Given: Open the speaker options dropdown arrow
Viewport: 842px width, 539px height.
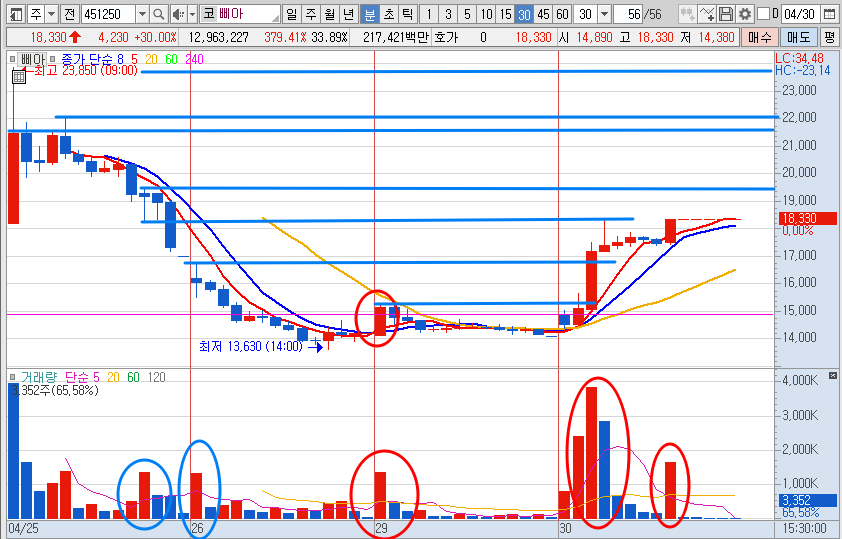Looking at the screenshot, I should click(192, 14).
